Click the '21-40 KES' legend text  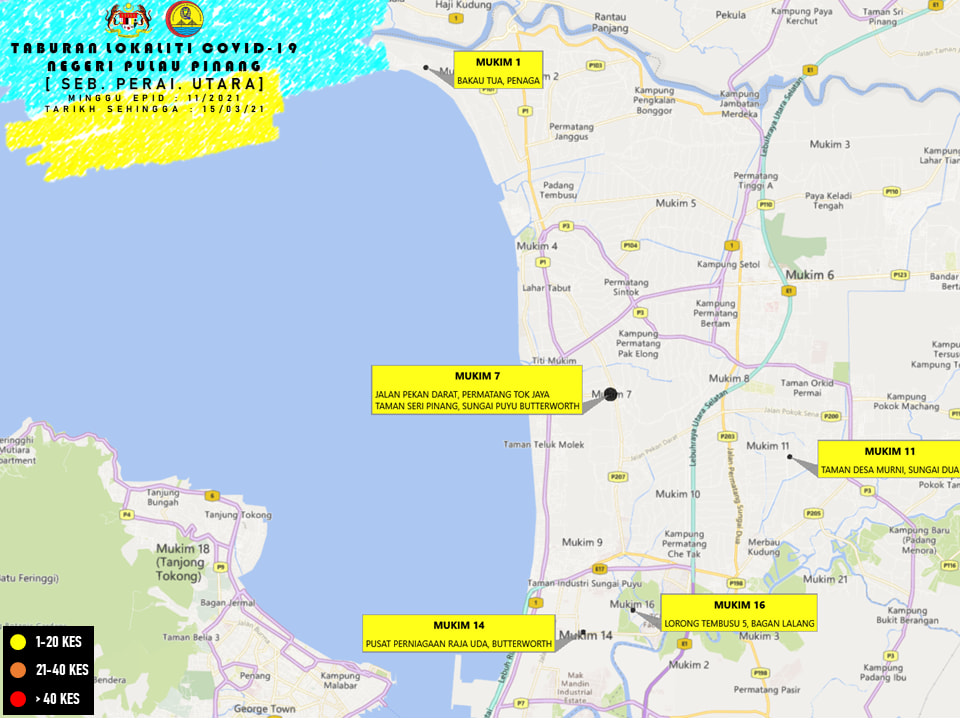pyautogui.click(x=62, y=670)
